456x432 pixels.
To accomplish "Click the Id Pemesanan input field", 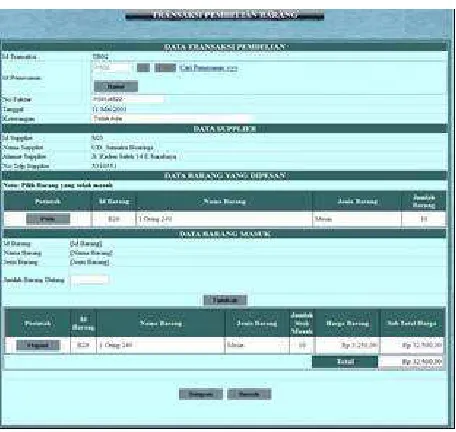I will coord(110,68).
